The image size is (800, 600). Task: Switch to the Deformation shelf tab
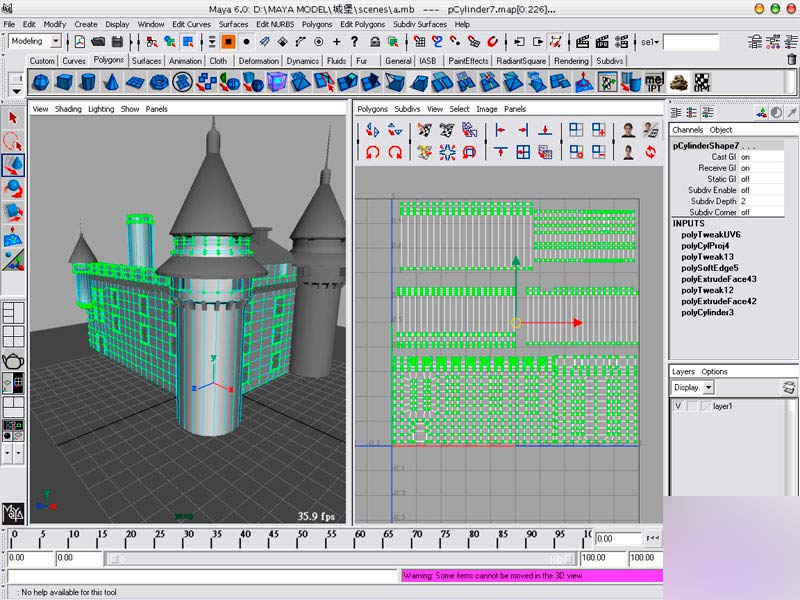258,61
